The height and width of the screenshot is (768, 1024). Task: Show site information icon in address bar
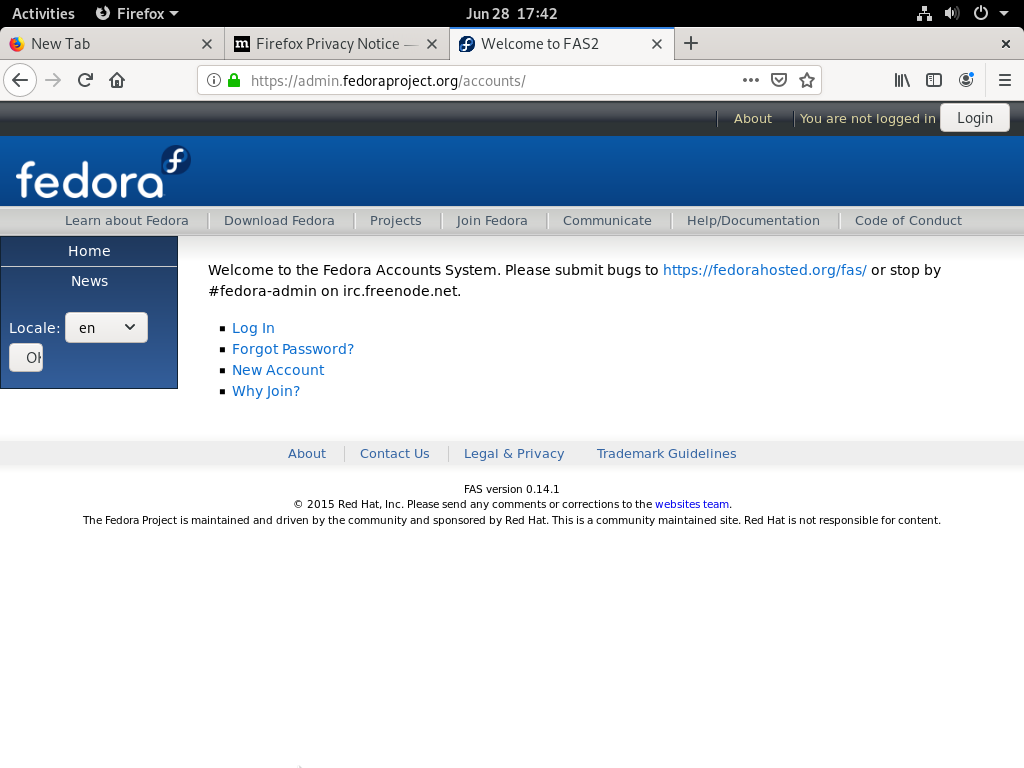click(214, 80)
